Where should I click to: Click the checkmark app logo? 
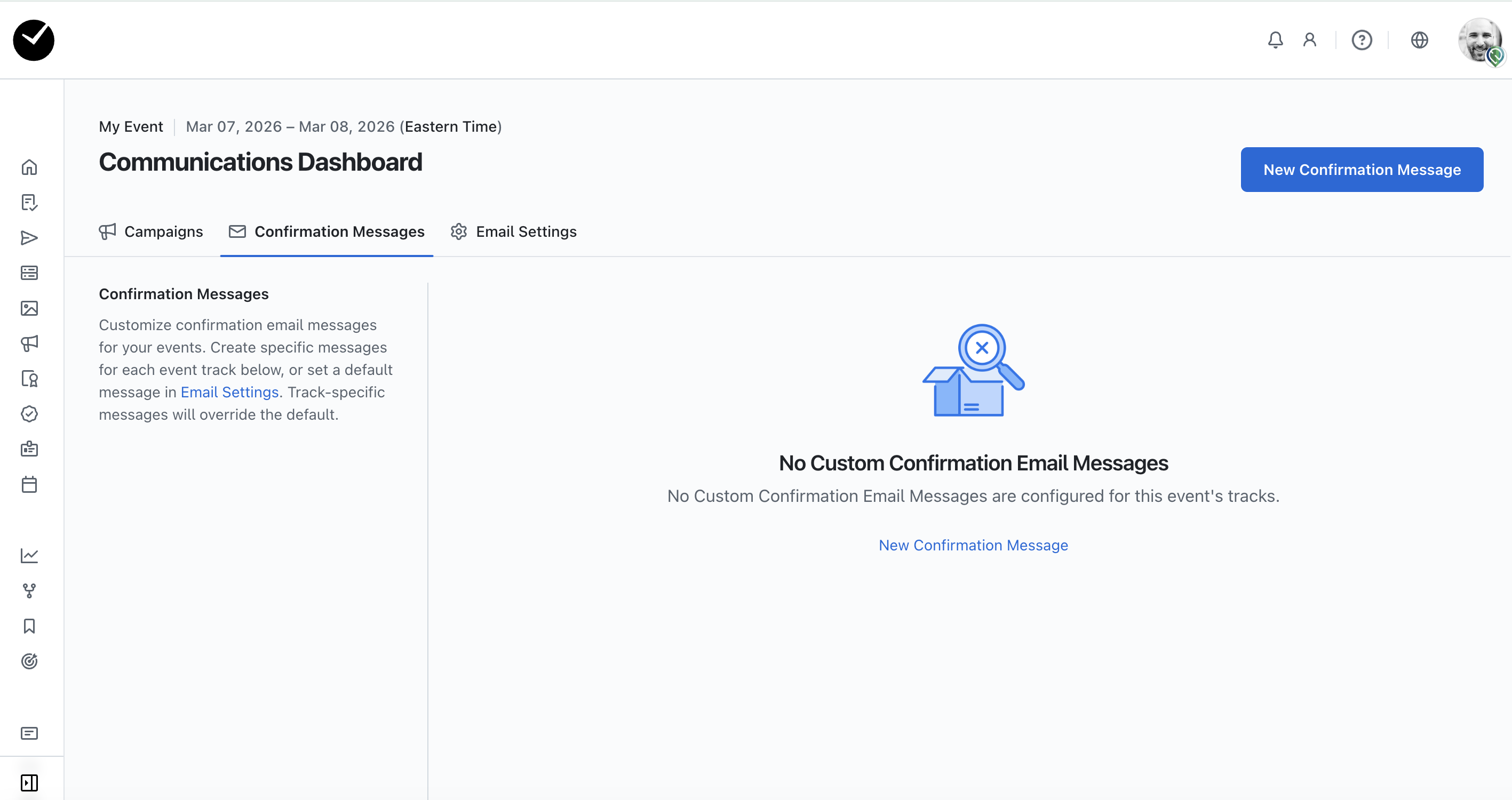(x=34, y=40)
